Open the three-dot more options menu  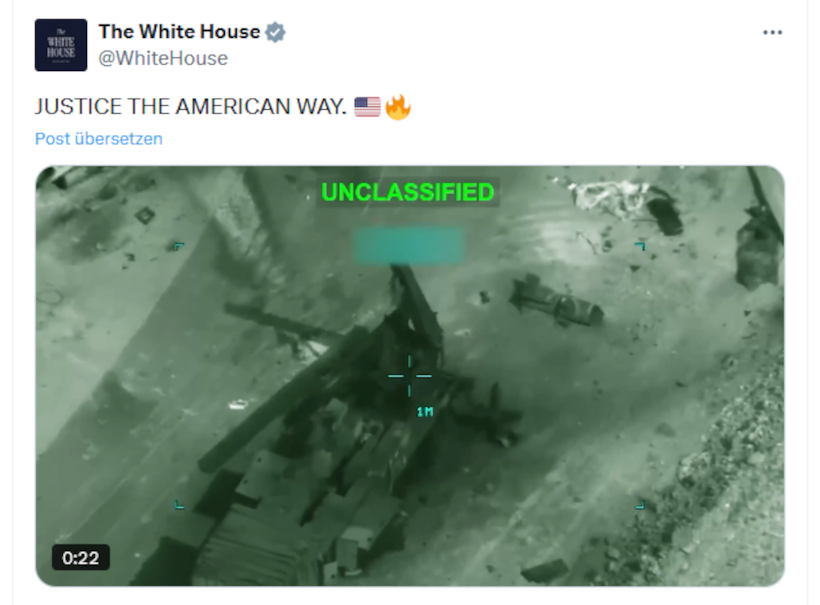click(x=772, y=32)
